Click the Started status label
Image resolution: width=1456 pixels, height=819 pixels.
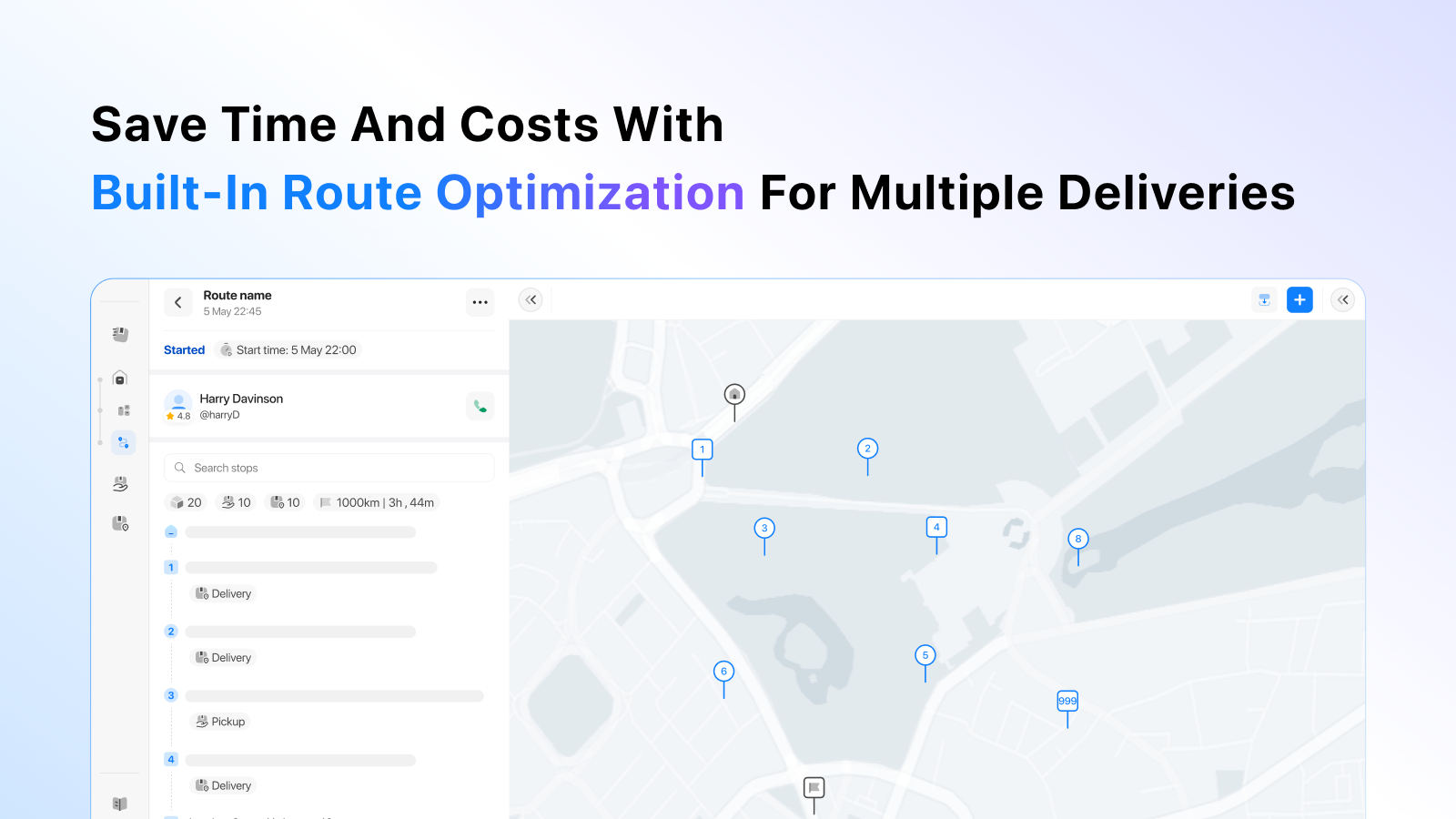pos(184,350)
